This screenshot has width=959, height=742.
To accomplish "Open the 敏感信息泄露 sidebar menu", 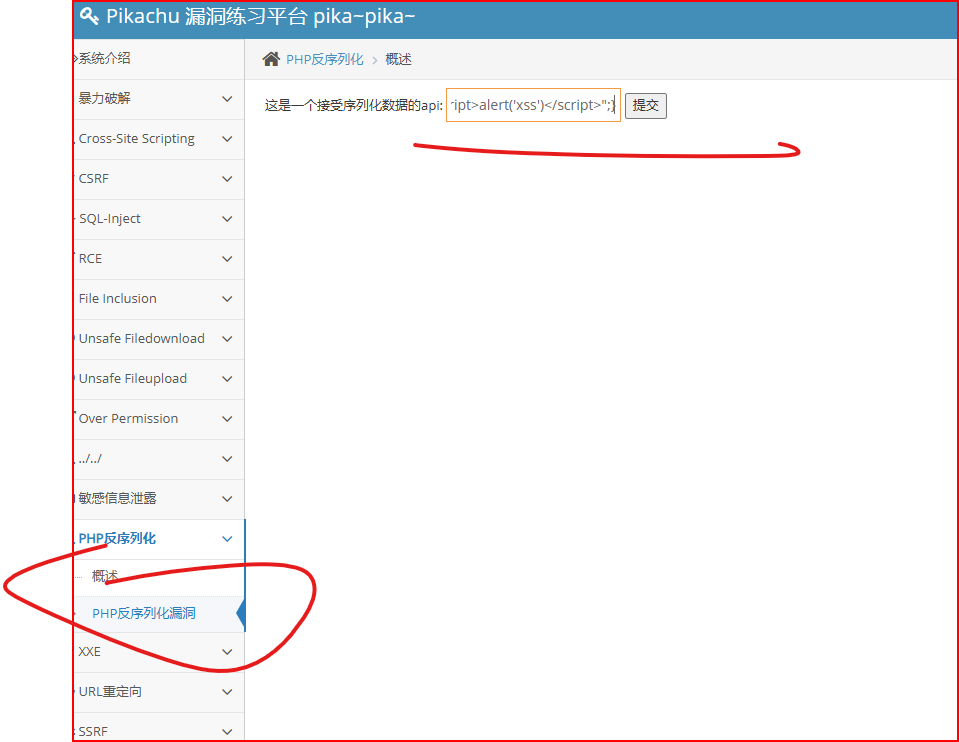I will click(x=117, y=499).
